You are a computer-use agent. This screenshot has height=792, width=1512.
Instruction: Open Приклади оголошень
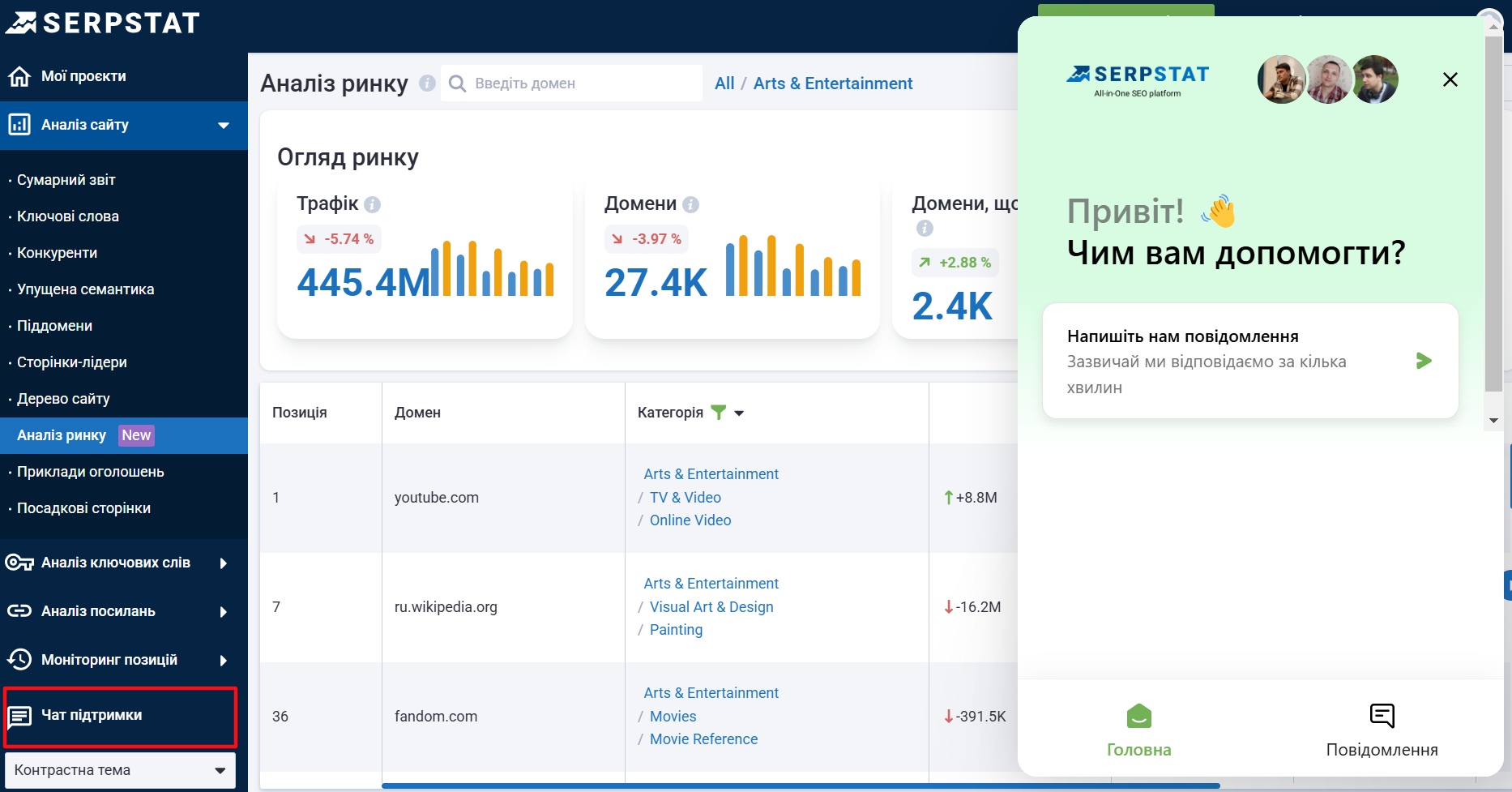point(90,472)
